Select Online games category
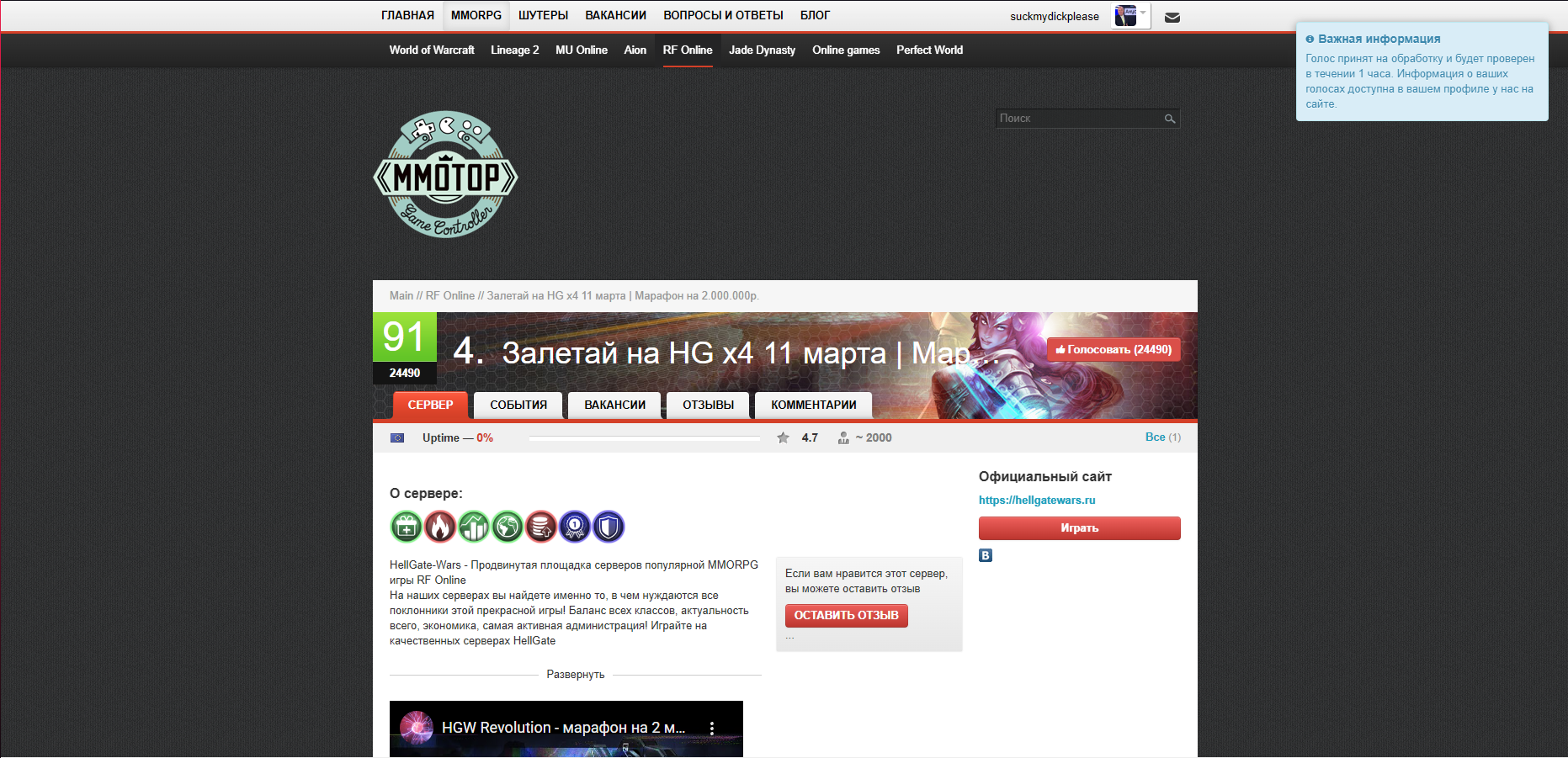The height and width of the screenshot is (758, 1568). [x=846, y=50]
